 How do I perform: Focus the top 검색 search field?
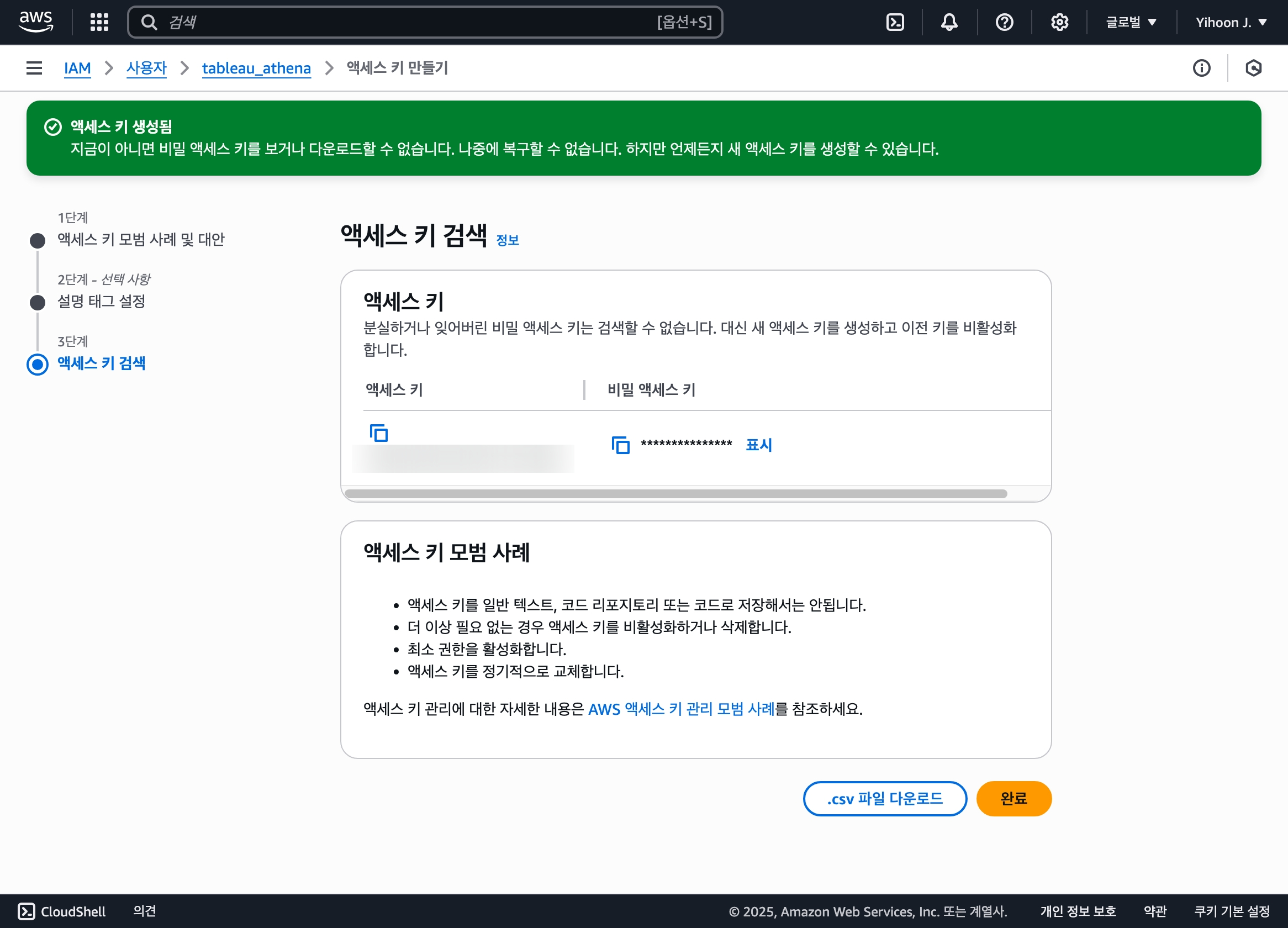(398, 22)
